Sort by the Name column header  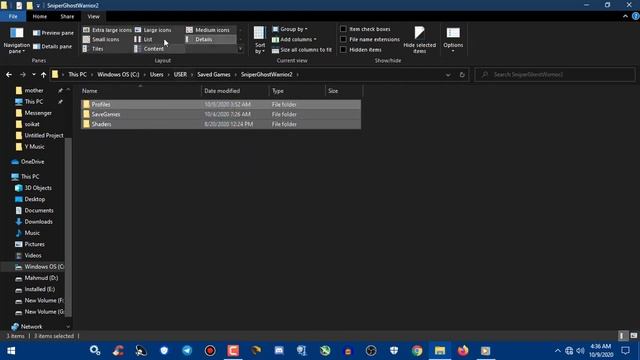point(140,91)
